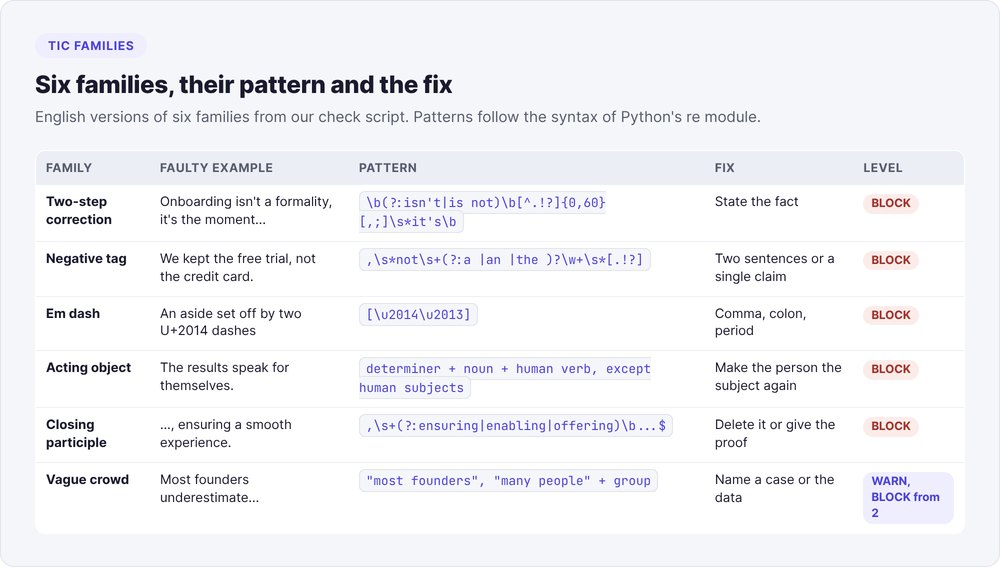Image resolution: width=1000 pixels, height=567 pixels.
Task: Click the BLOCK badge in Acting object row
Action: pos(891,369)
